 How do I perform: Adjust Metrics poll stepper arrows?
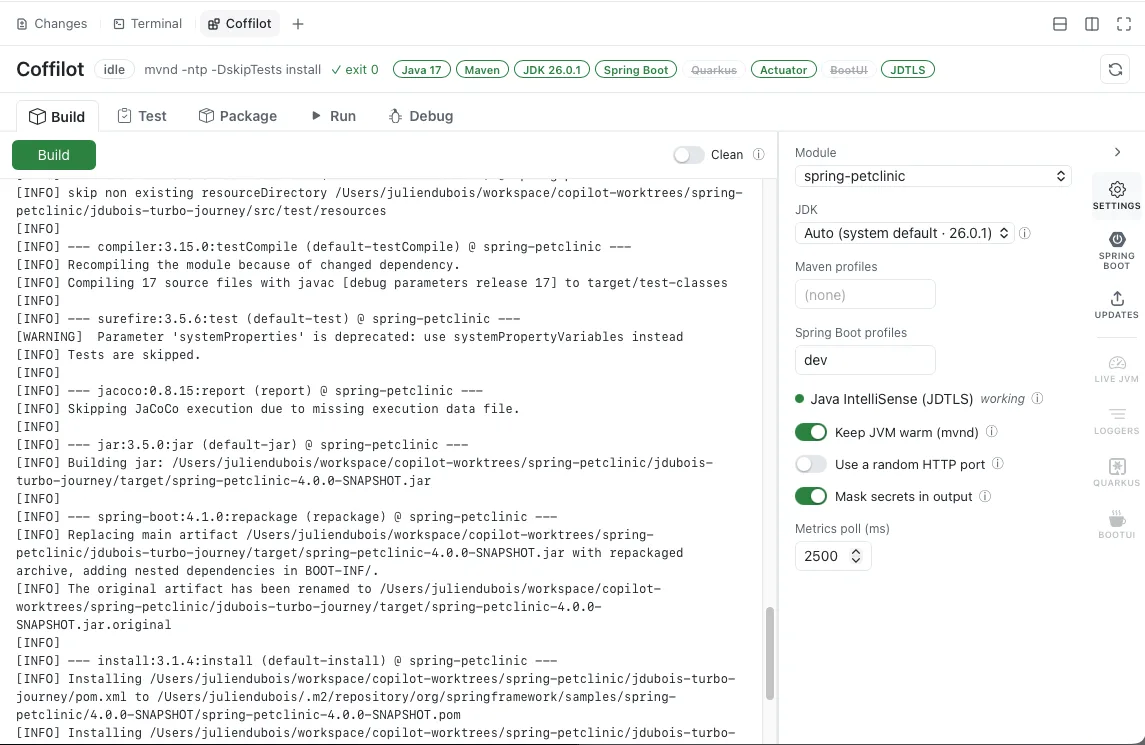click(856, 557)
